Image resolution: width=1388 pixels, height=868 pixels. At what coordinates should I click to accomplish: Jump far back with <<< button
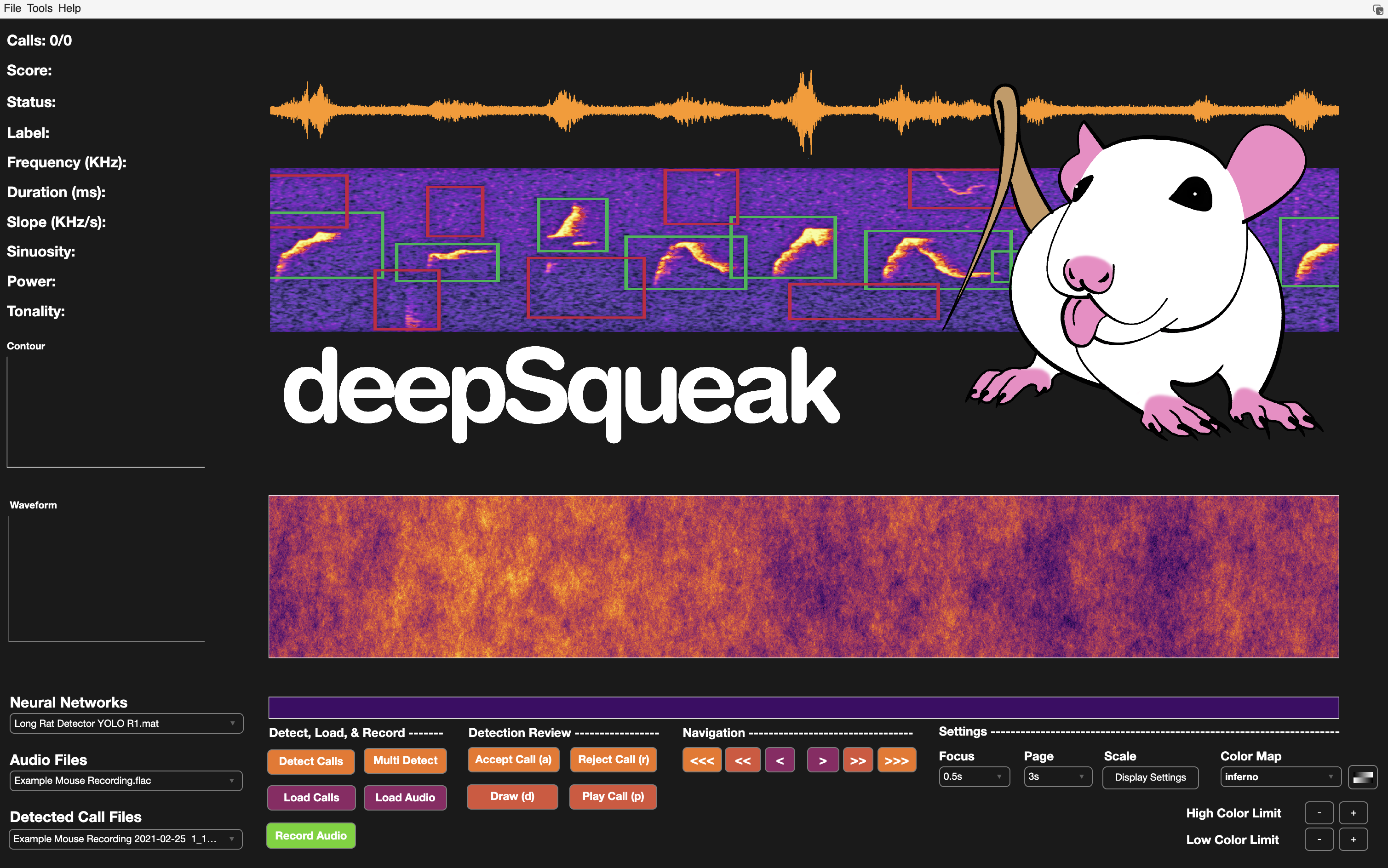[x=702, y=760]
